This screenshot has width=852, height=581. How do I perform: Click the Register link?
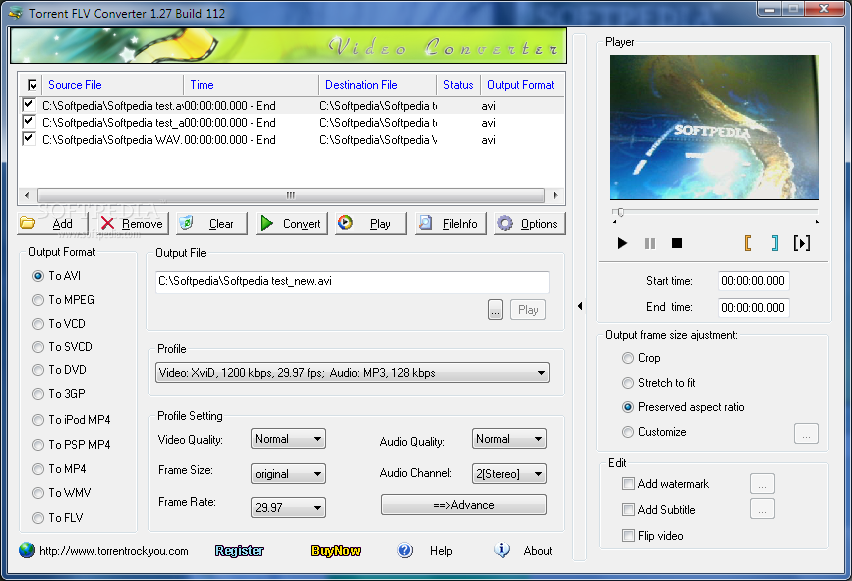239,551
